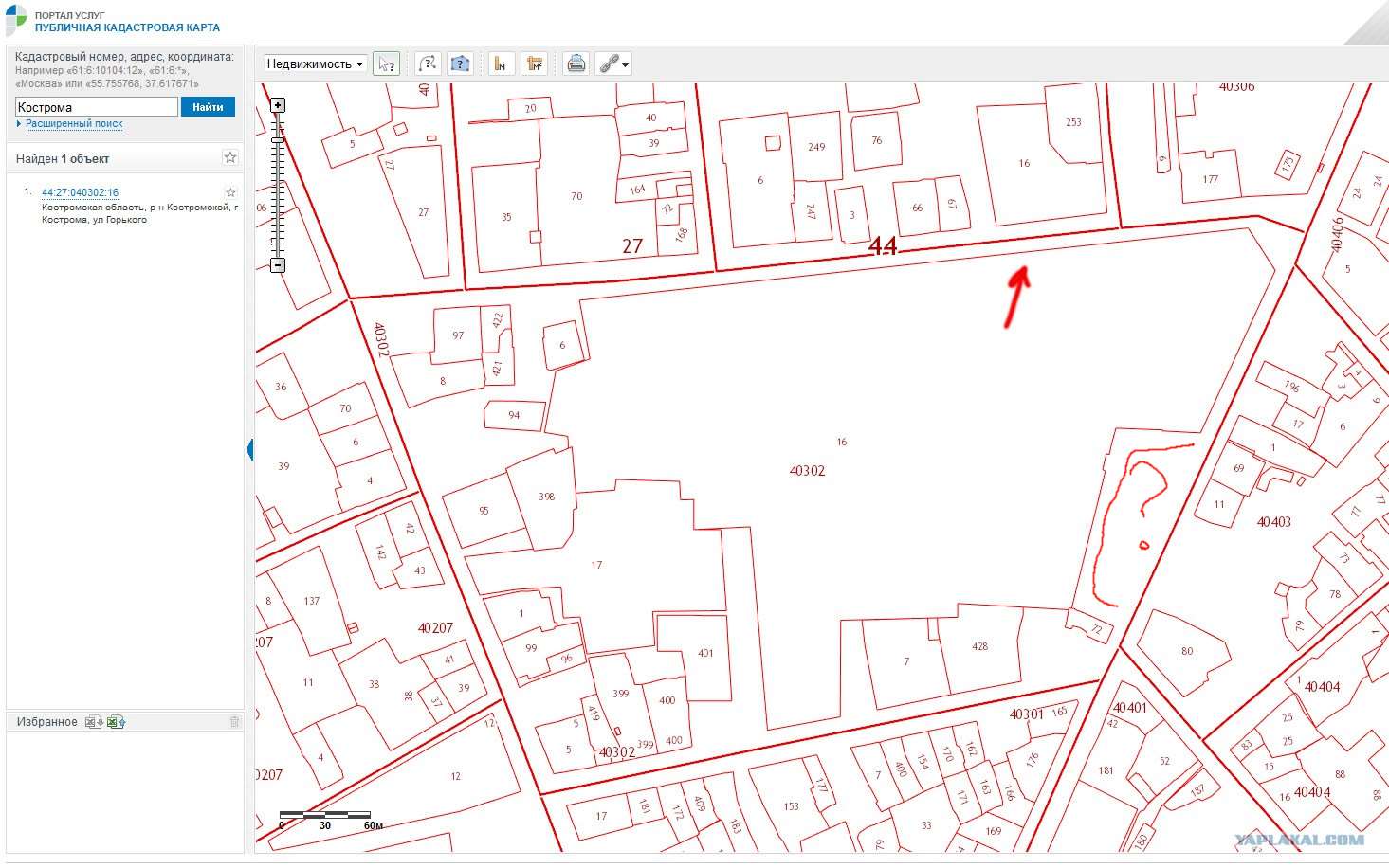Click parcel 94 on the map
The width and height of the screenshot is (1389, 868).
point(514,415)
